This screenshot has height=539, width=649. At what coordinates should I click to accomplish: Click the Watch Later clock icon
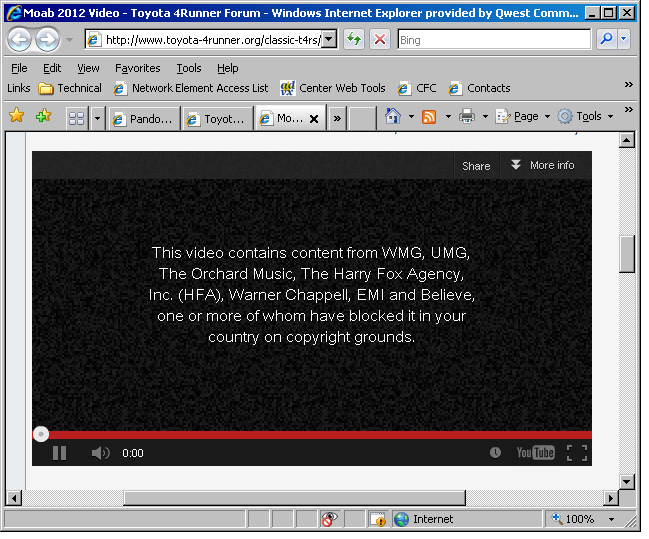pyautogui.click(x=495, y=453)
